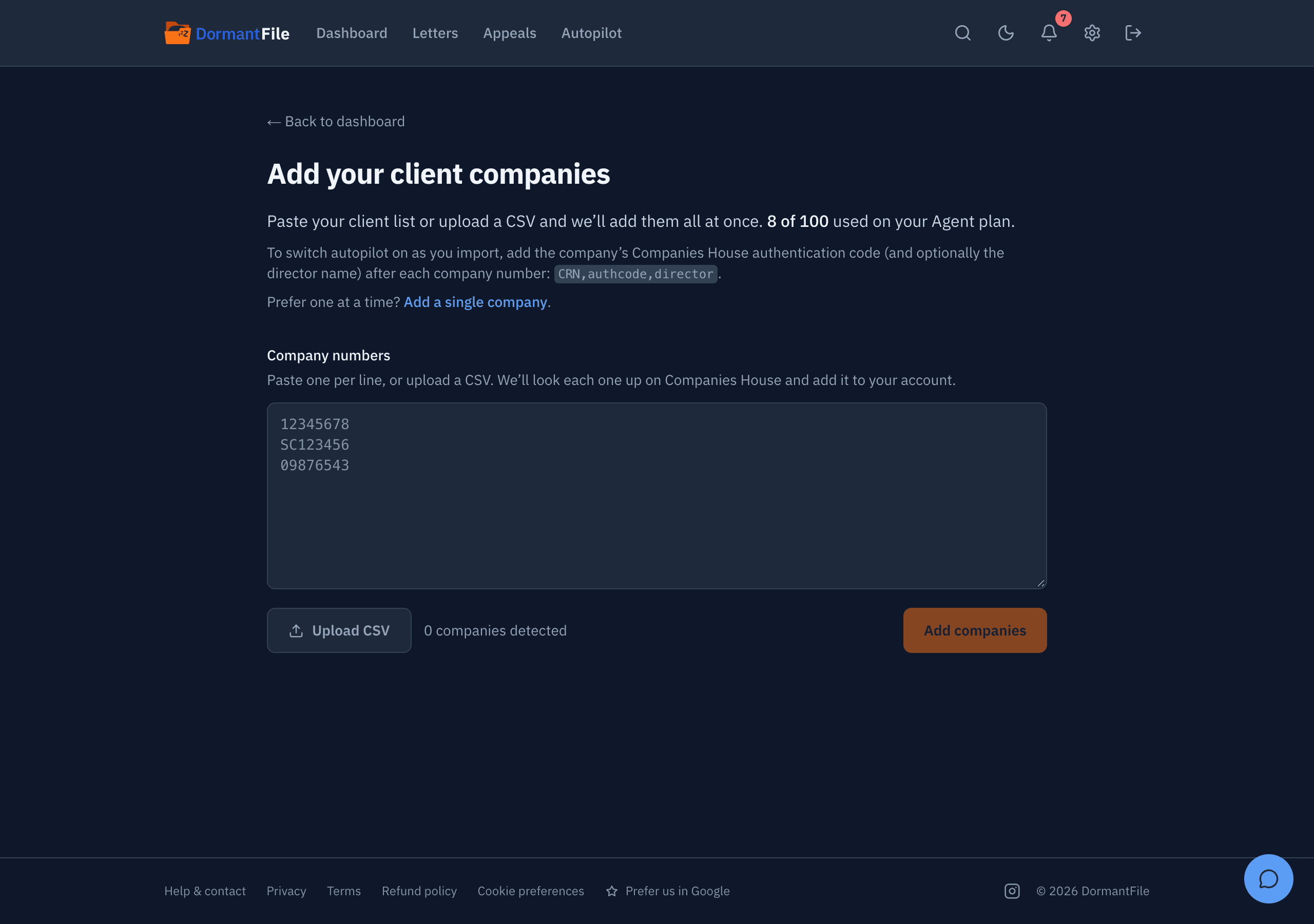The height and width of the screenshot is (924, 1314).
Task: Click the log out icon
Action: (x=1133, y=33)
